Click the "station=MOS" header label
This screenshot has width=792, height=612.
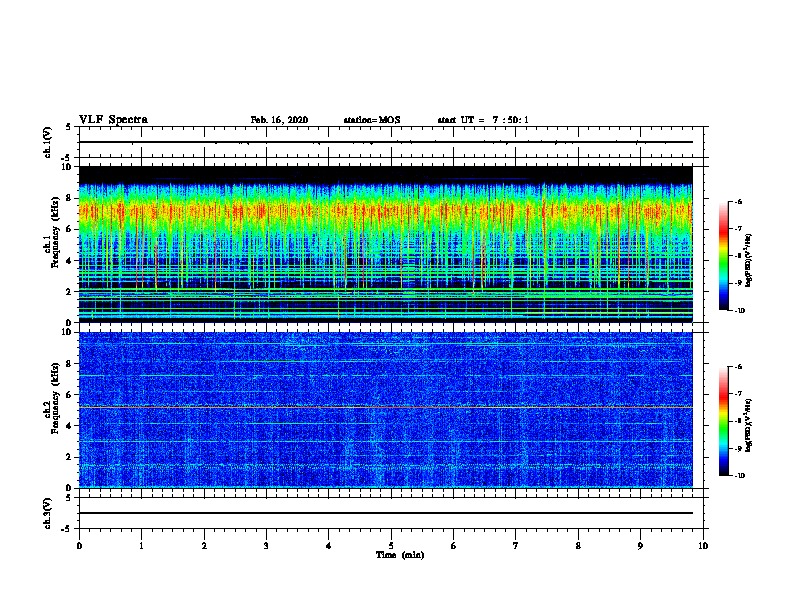tap(372, 120)
